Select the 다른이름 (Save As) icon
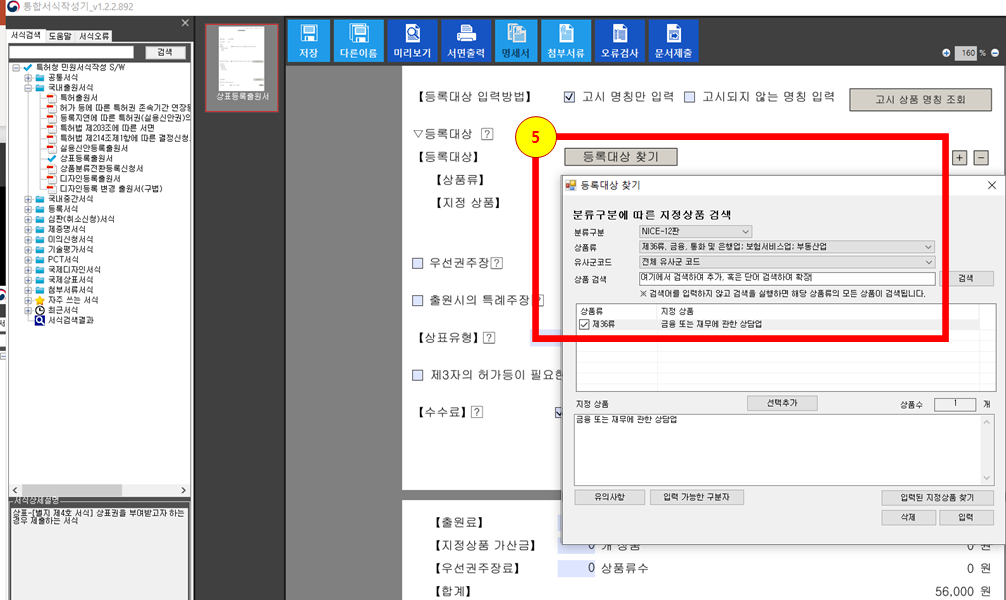 pos(360,40)
